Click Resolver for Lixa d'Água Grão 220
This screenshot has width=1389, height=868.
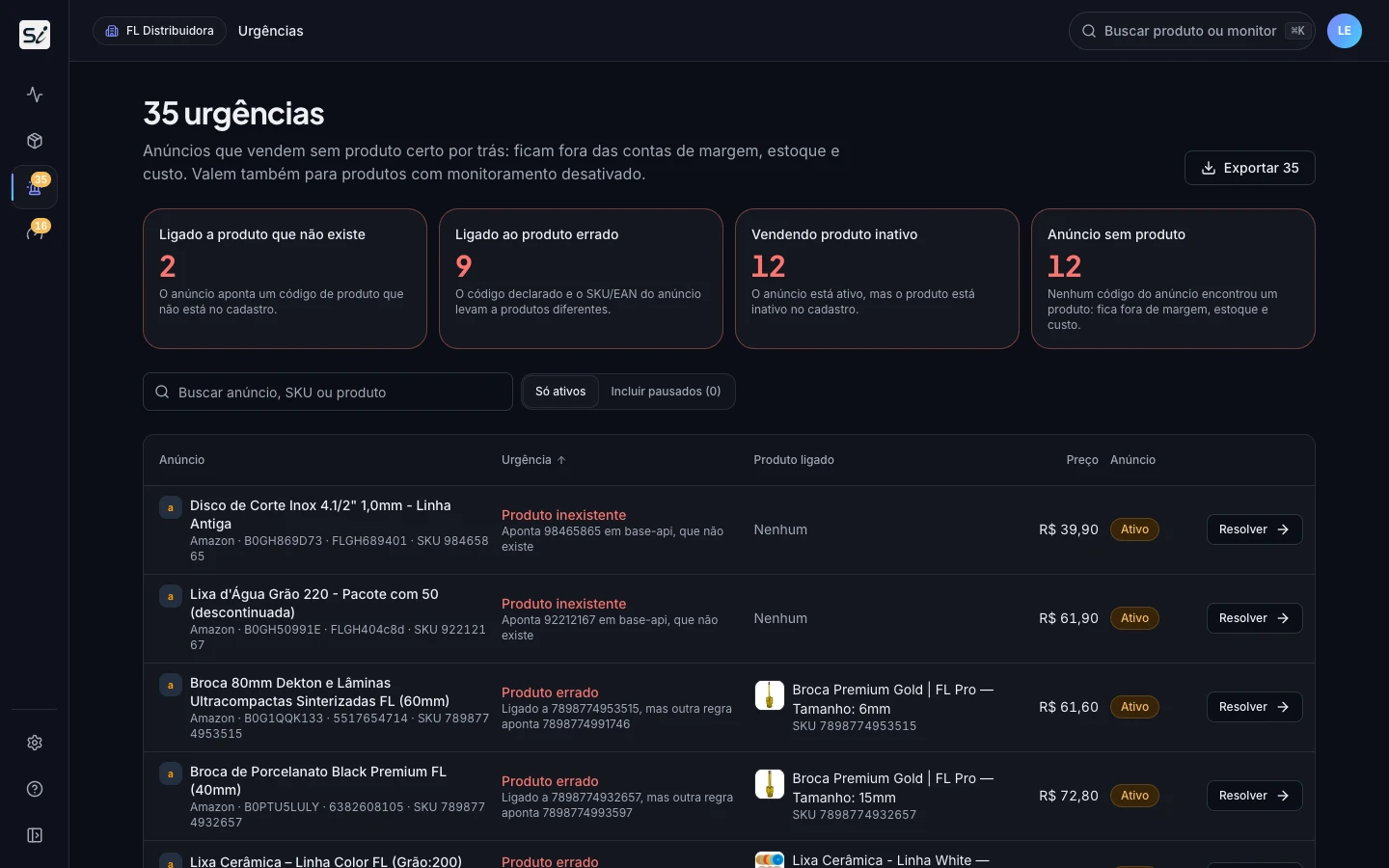pos(1254,618)
